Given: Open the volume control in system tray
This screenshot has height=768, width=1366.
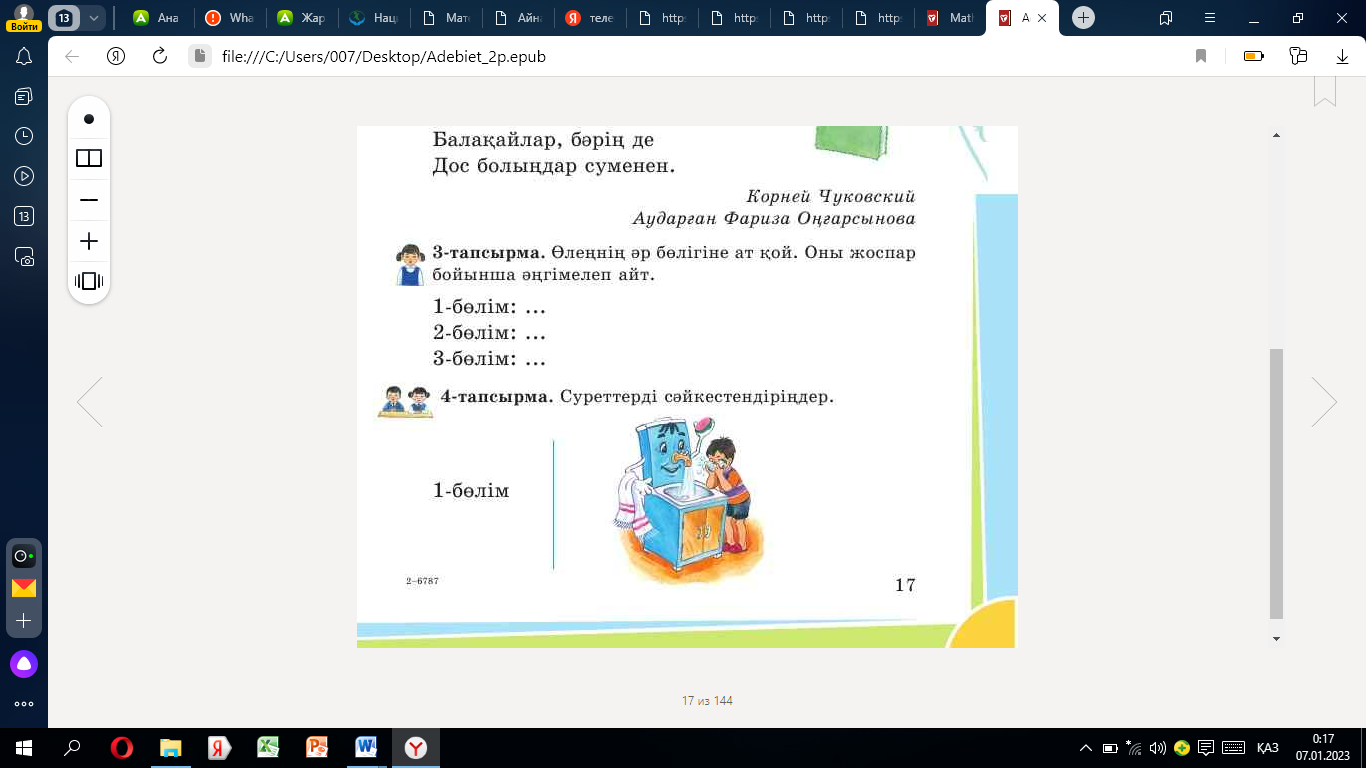Looking at the screenshot, I should pyautogui.click(x=1158, y=748).
